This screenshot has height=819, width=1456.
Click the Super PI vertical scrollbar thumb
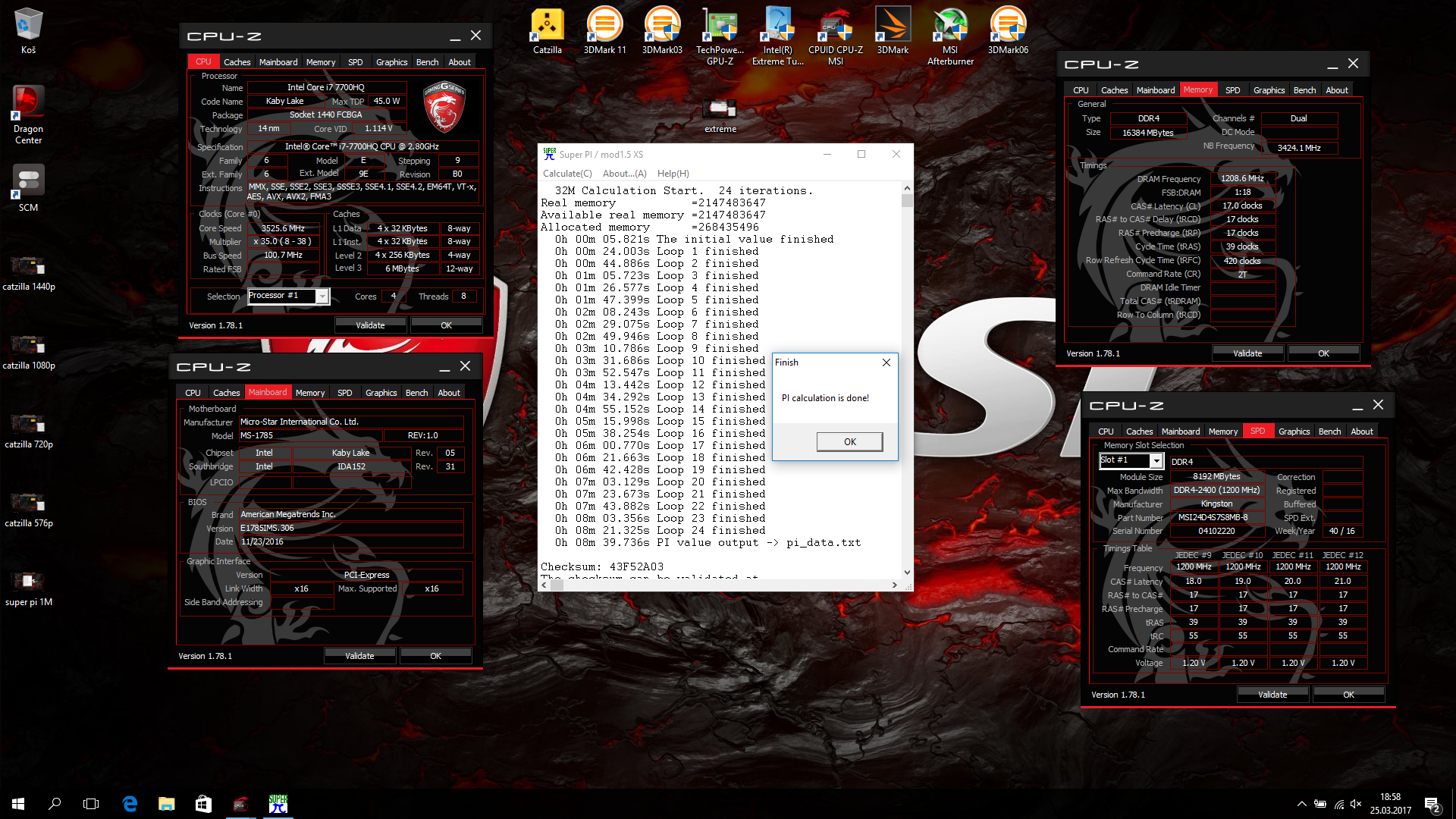coord(907,200)
